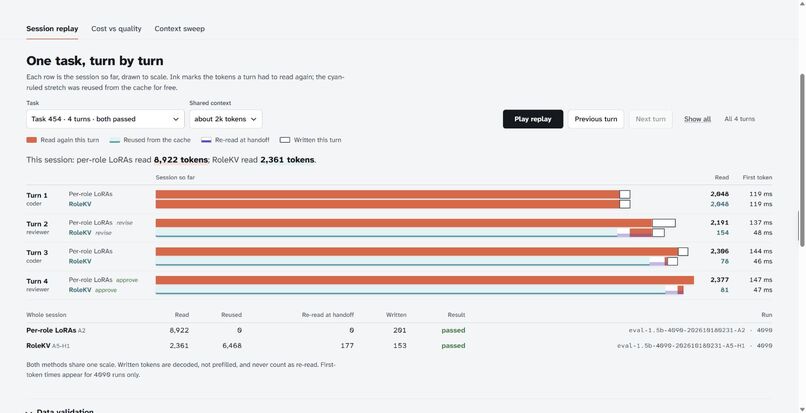Viewport: 806px width, 413px height.
Task: Click the Per-role LoRAs passed result
Action: point(453,330)
